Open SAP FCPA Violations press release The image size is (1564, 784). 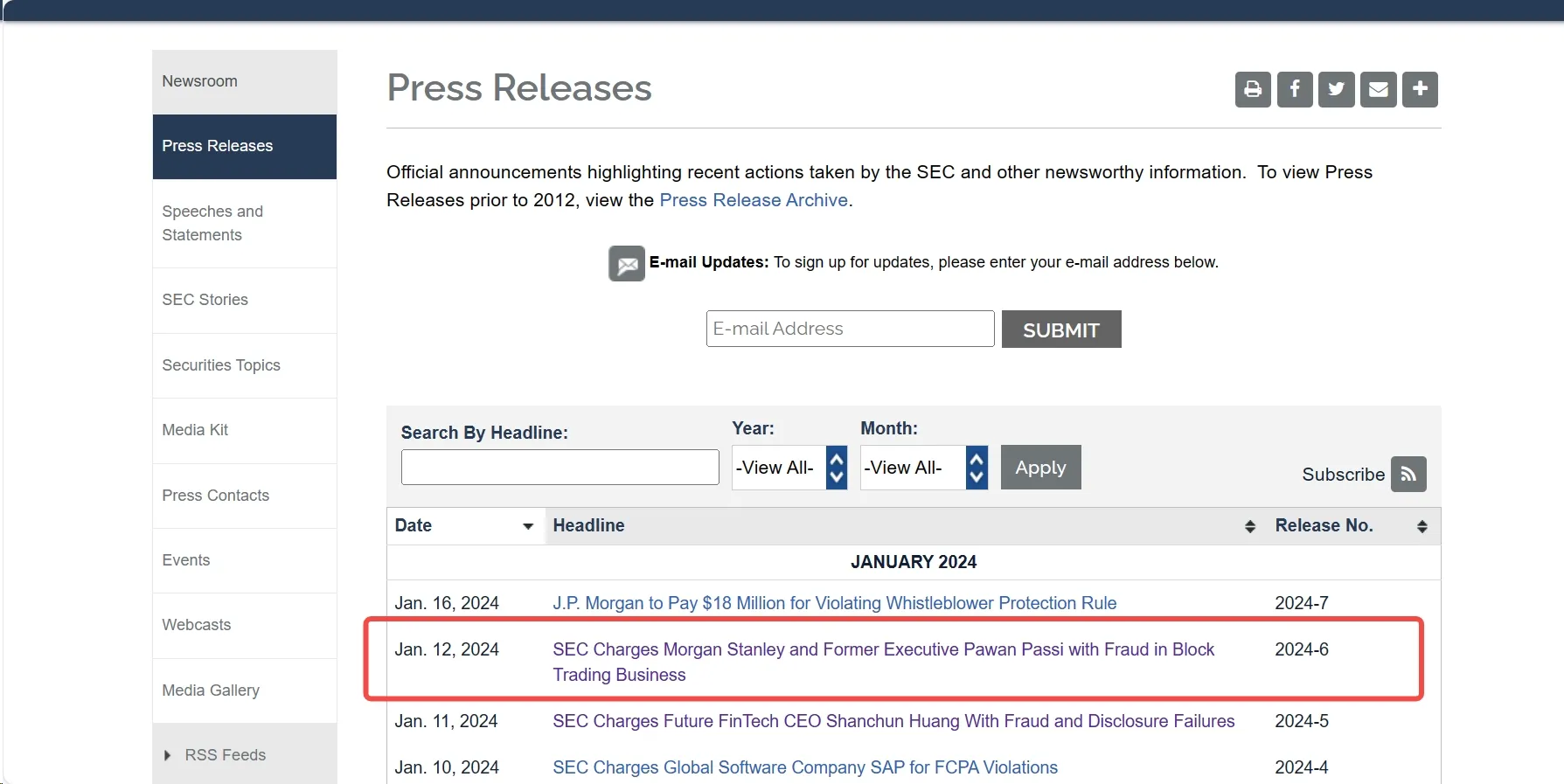[x=805, y=767]
